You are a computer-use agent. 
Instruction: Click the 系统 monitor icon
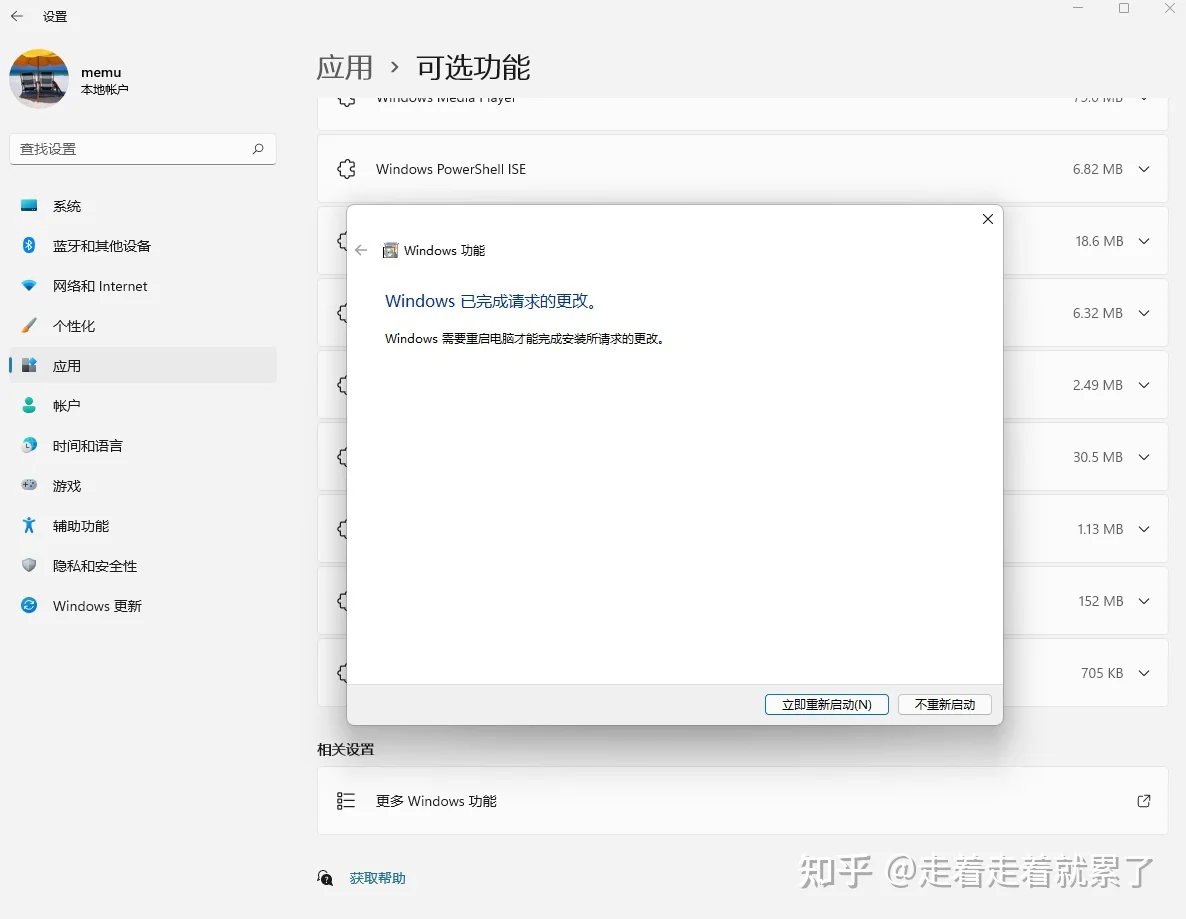[29, 205]
